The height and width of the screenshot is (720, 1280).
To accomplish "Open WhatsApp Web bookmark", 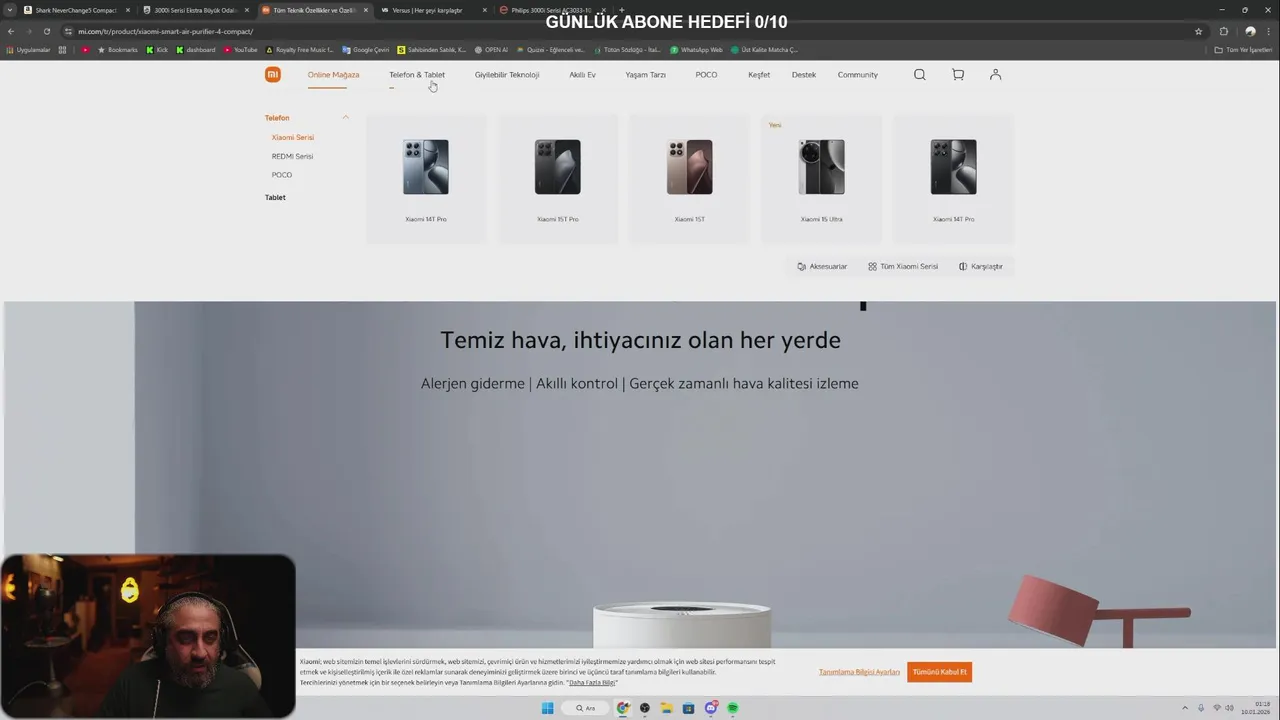I will pos(696,49).
